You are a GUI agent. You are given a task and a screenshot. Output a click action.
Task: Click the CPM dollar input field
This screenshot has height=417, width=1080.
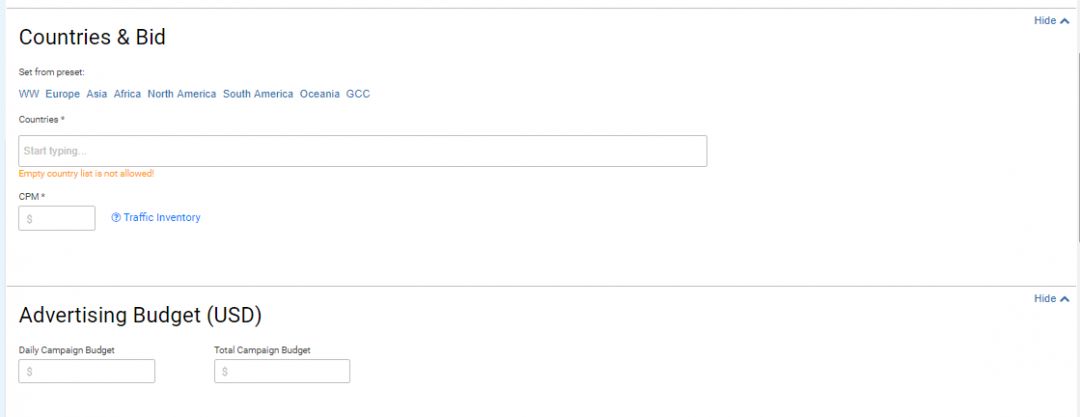click(57, 218)
